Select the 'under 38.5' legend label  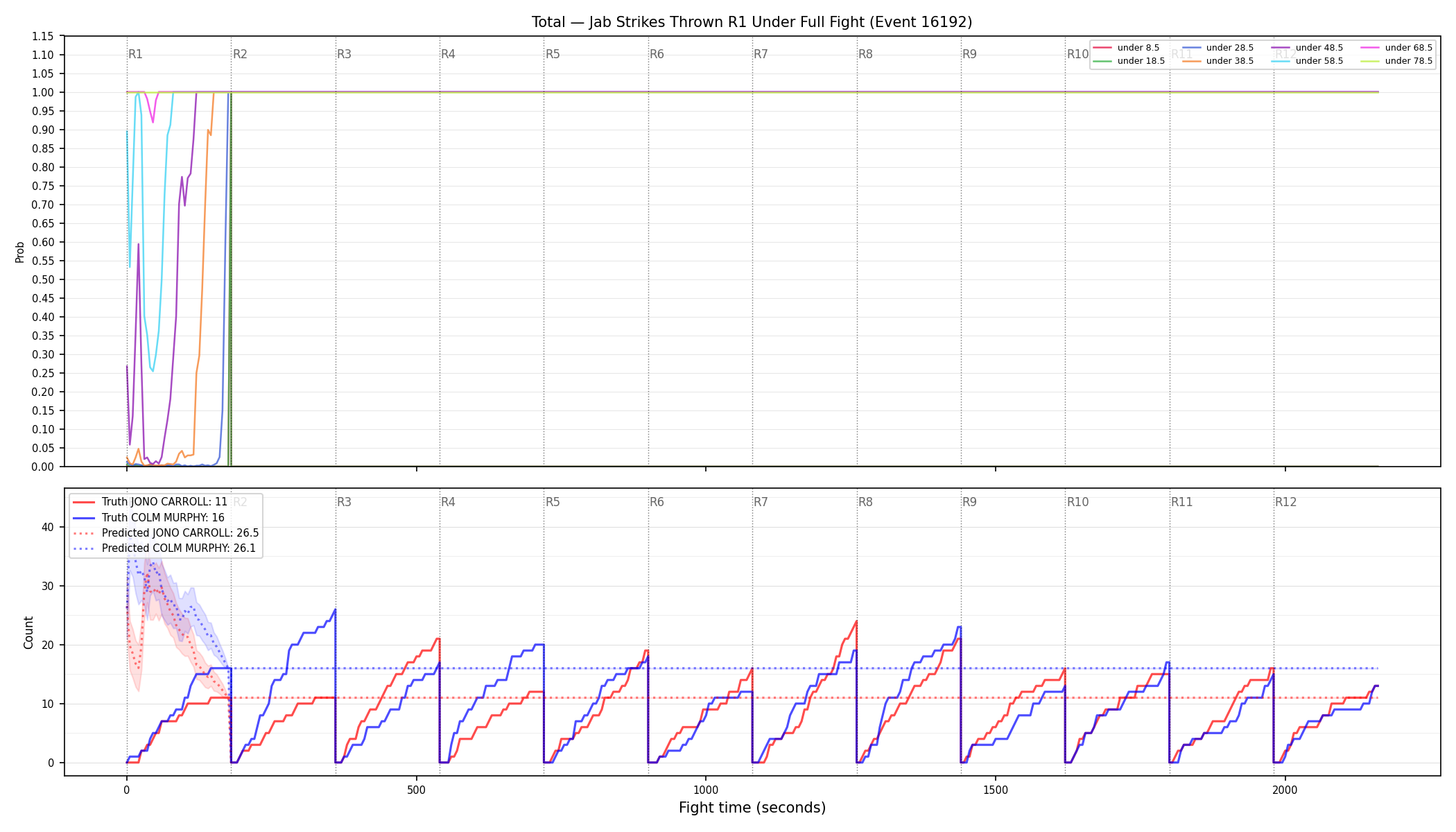pos(1229,61)
